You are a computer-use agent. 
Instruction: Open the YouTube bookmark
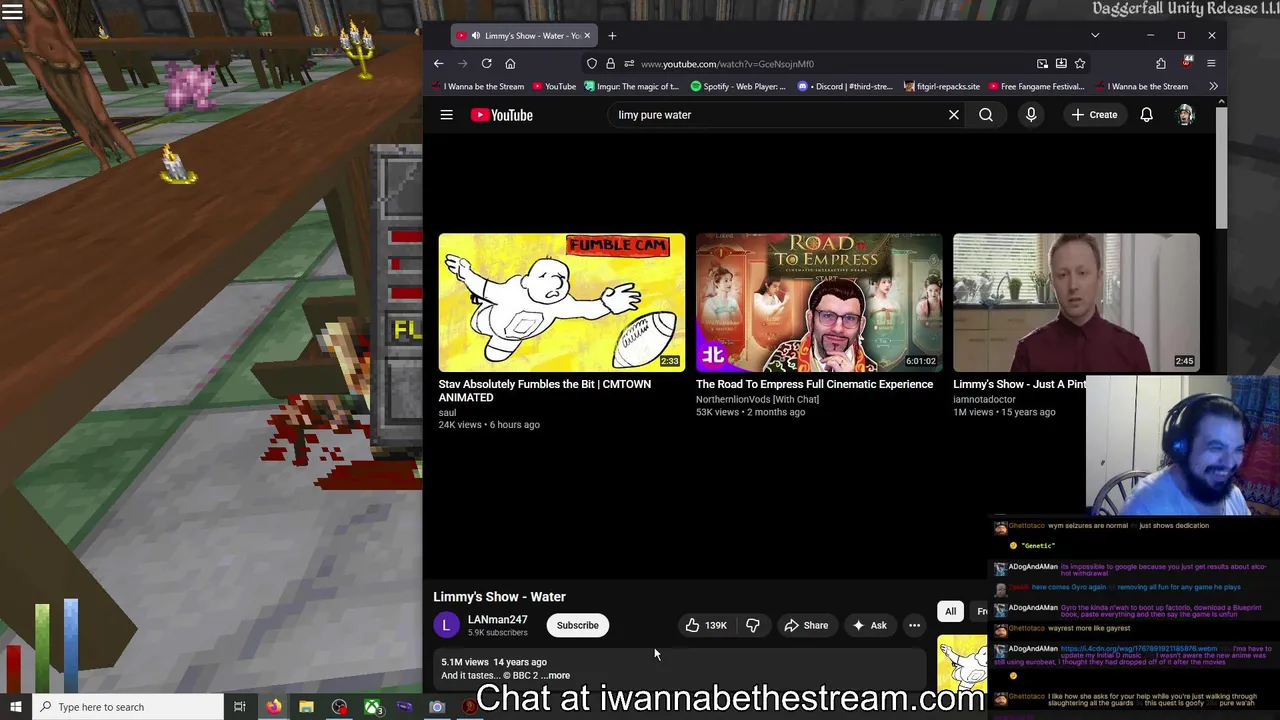(x=554, y=87)
